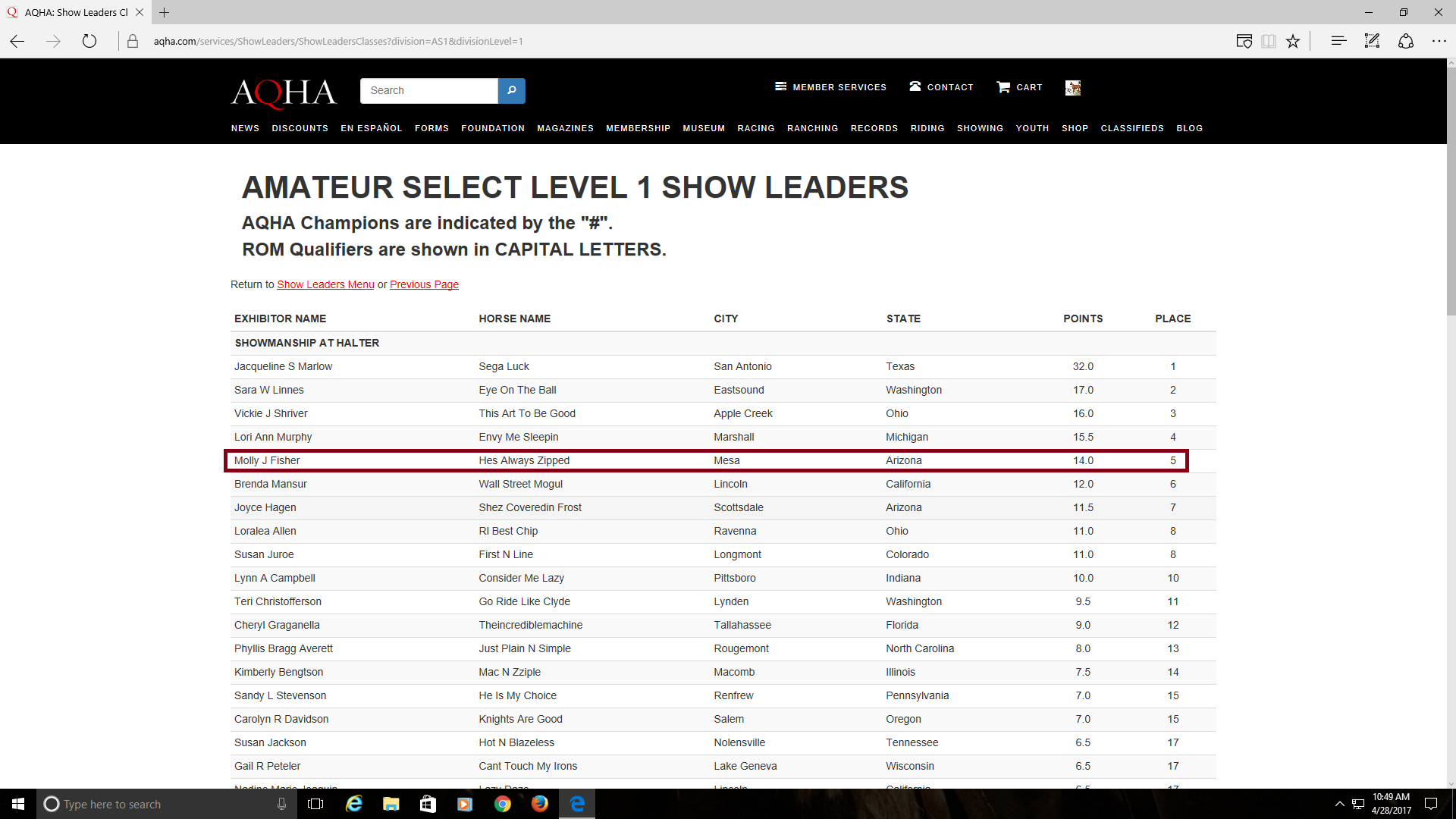Click the Share icon in toolbar
This screenshot has width=1456, height=819.
point(1406,41)
